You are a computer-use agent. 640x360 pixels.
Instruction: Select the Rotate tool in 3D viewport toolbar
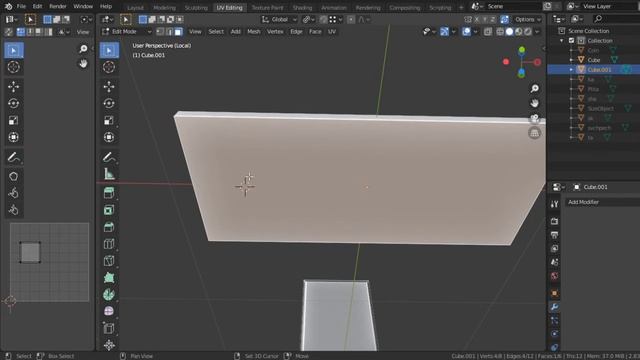(x=109, y=103)
